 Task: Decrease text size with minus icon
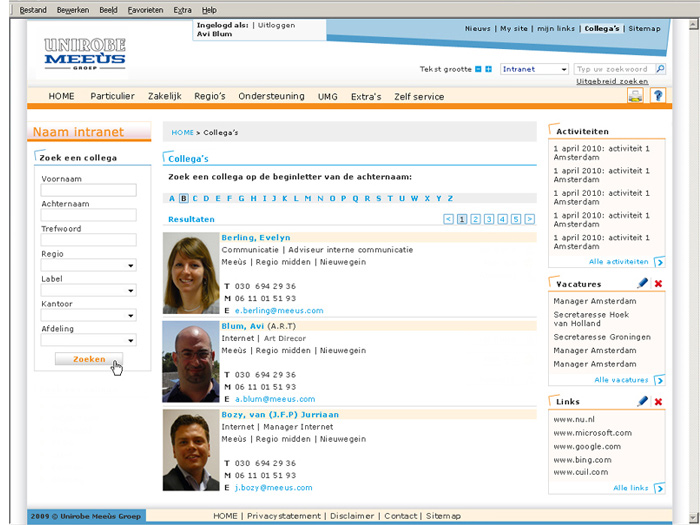478,69
